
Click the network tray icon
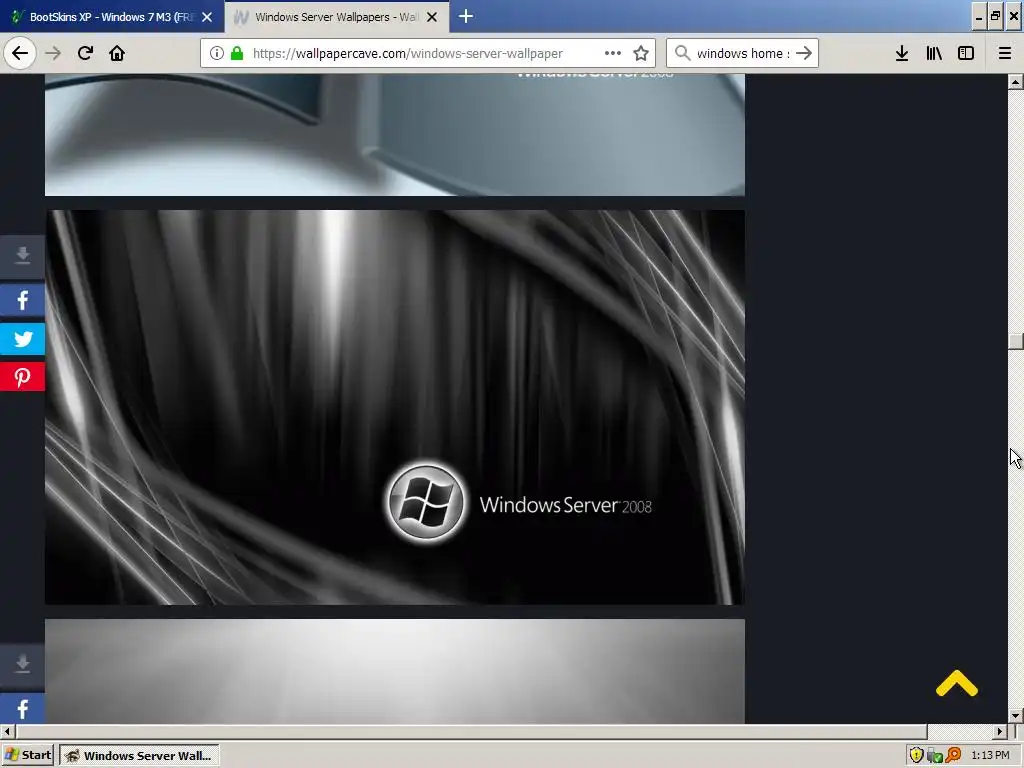point(935,756)
